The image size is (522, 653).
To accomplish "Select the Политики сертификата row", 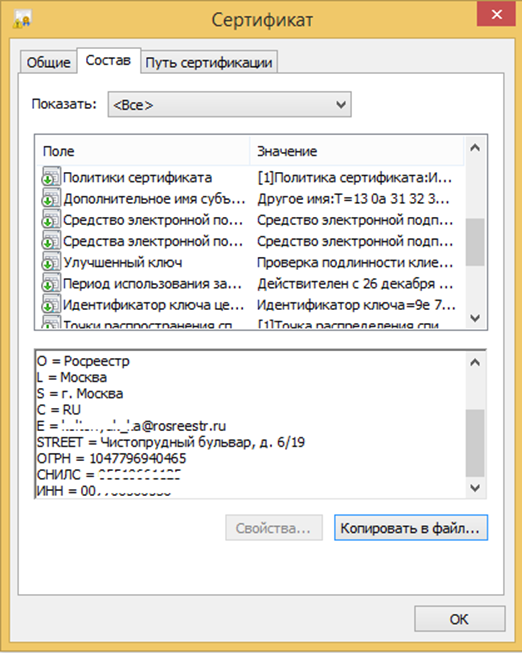I will (x=250, y=177).
